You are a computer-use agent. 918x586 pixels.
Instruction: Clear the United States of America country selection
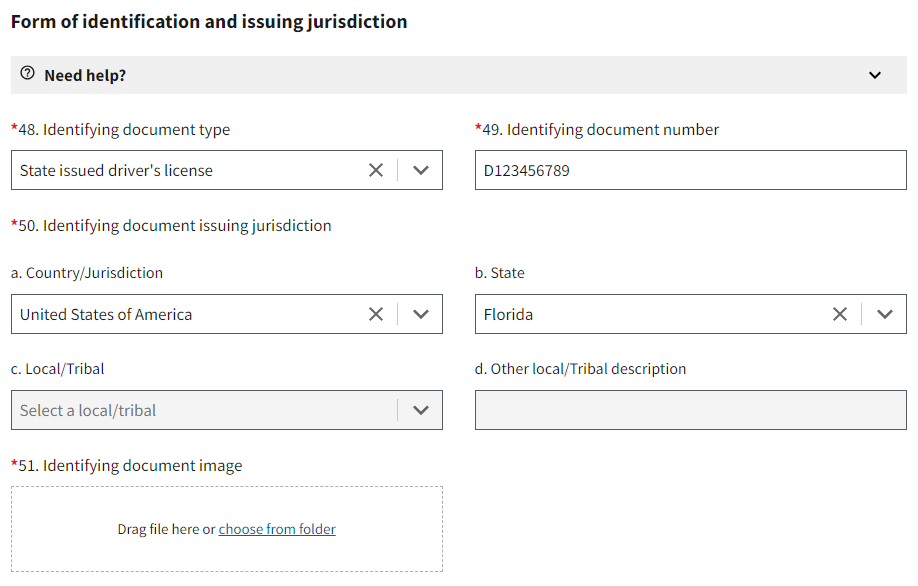pos(376,314)
